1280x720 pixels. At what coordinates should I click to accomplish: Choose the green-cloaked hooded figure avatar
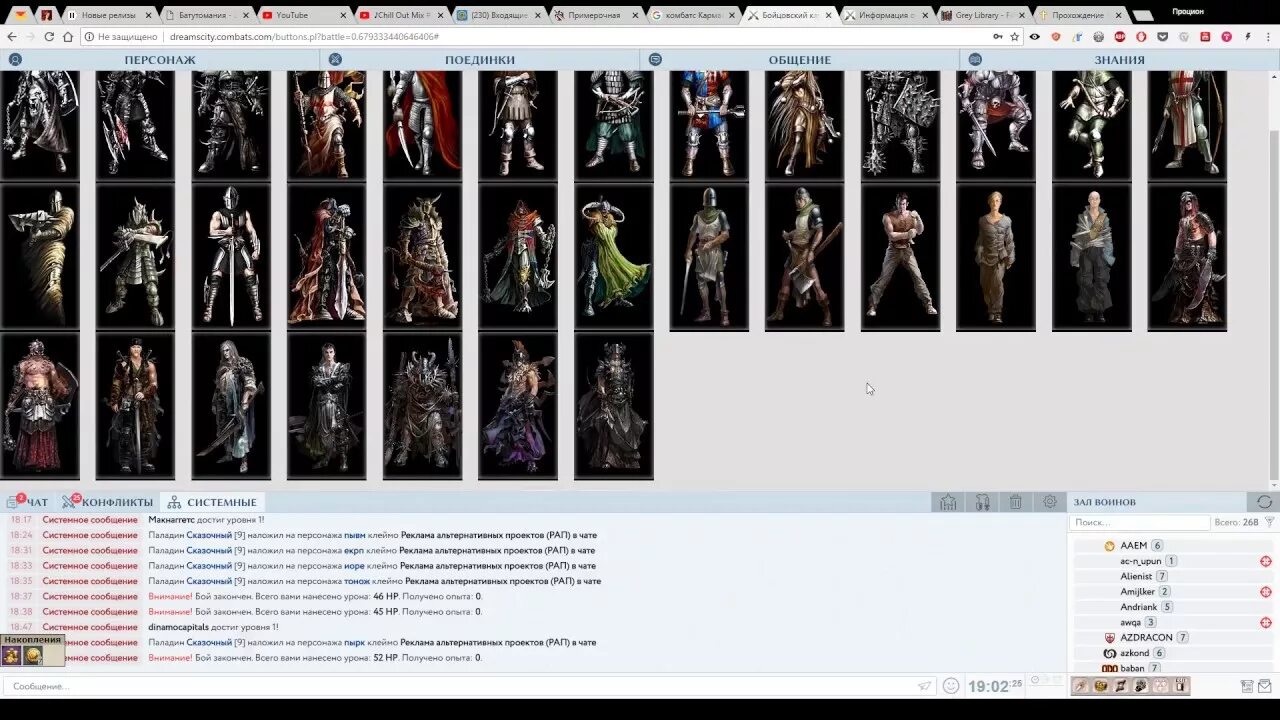click(x=613, y=257)
